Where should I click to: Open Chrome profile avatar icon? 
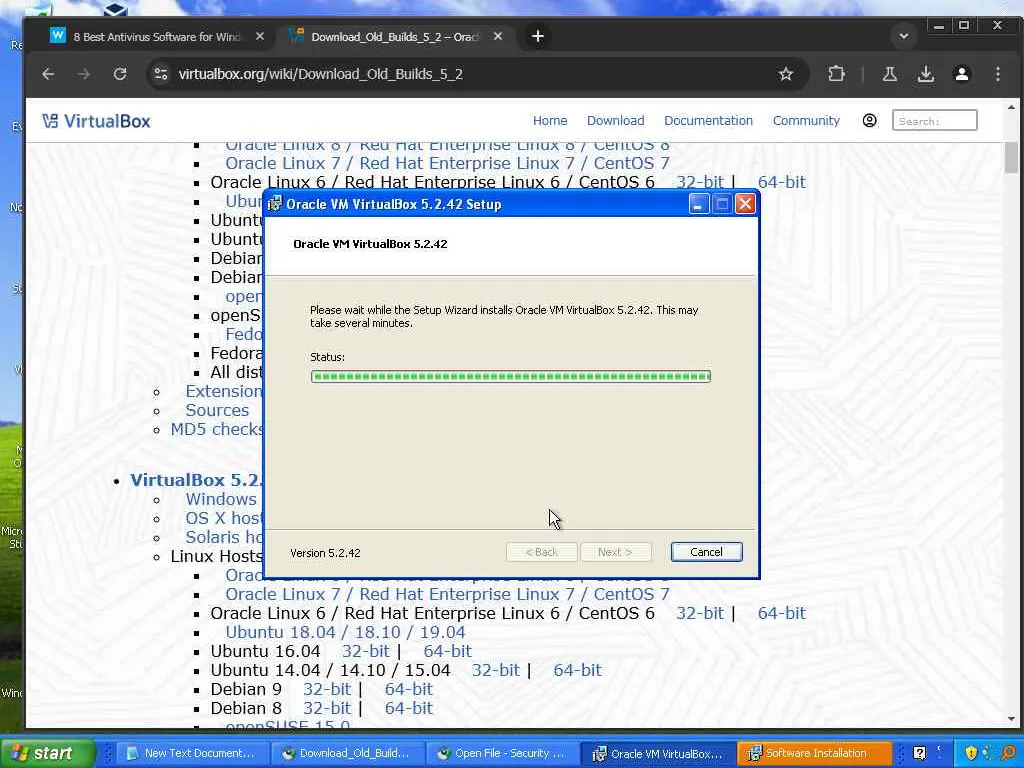click(961, 74)
